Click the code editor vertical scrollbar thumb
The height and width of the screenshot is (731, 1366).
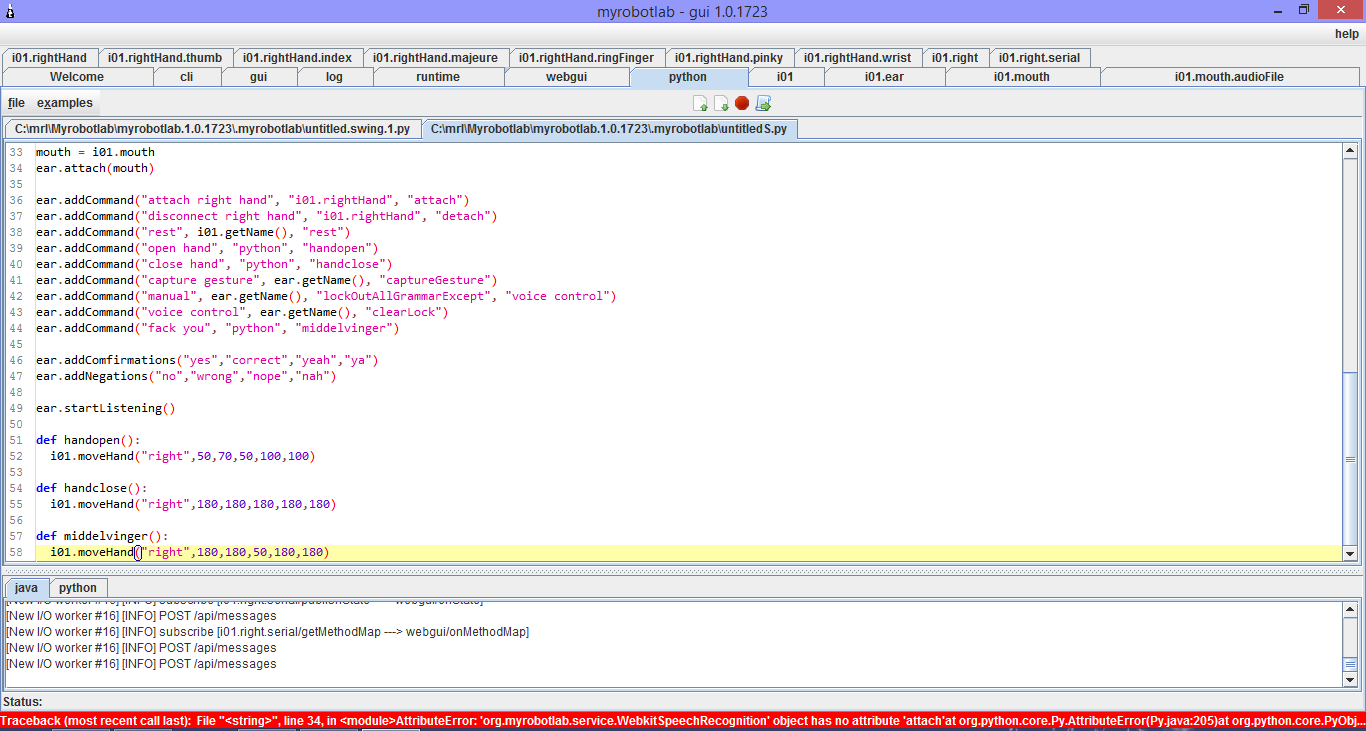[x=1350, y=459]
